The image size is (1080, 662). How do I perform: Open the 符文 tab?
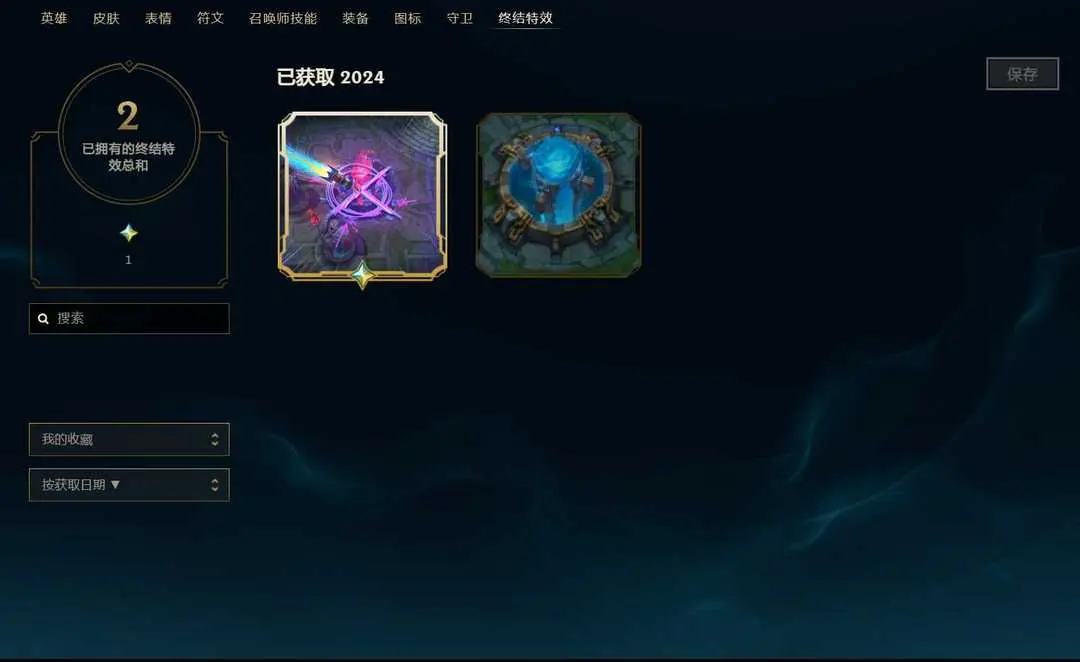[x=210, y=18]
